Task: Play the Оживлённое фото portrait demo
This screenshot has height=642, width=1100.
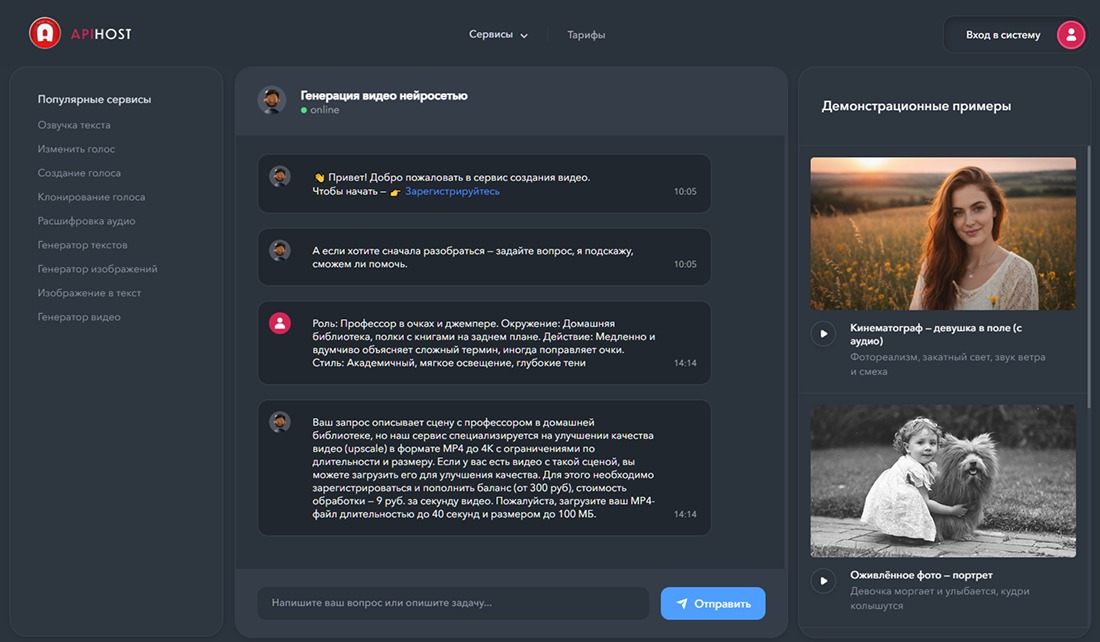Action: (x=823, y=580)
